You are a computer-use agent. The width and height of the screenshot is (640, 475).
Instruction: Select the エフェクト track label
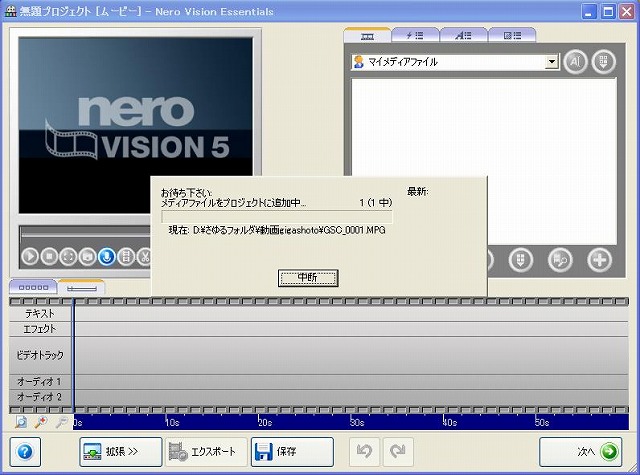click(40, 329)
